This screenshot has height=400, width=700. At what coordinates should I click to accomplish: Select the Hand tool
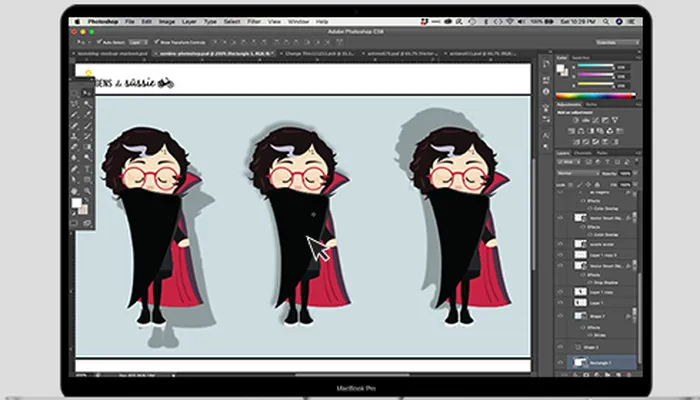(x=75, y=191)
